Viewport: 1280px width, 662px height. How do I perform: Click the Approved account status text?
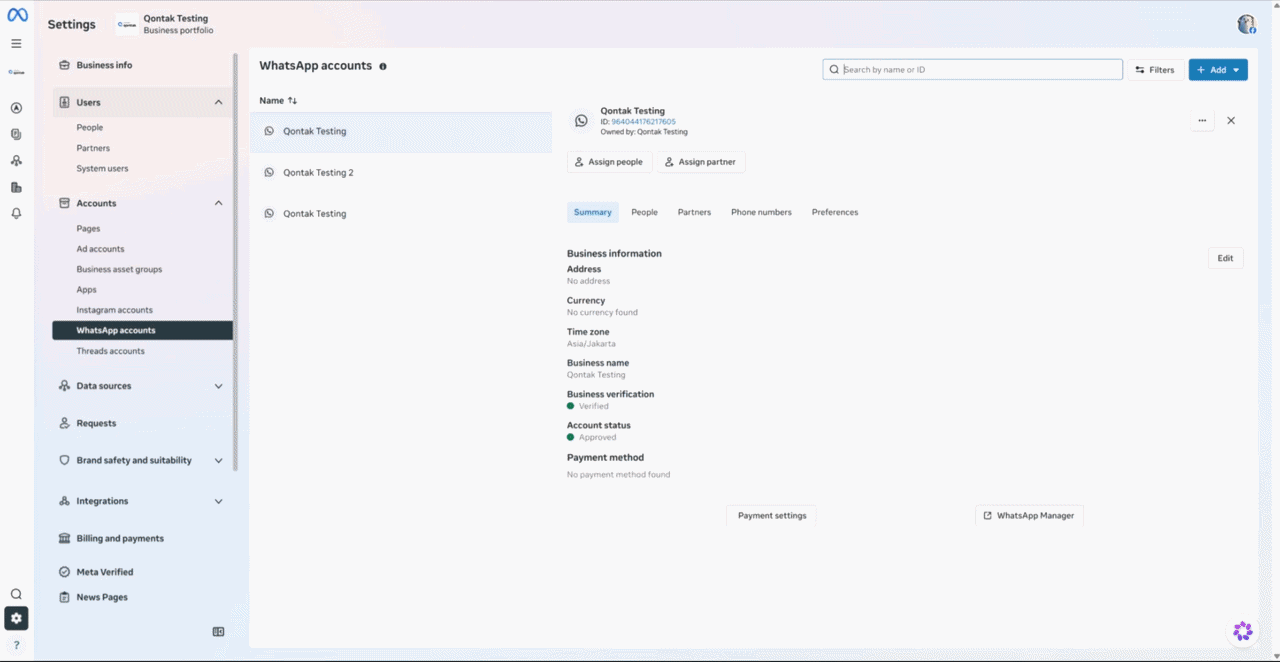pyautogui.click(x=597, y=437)
